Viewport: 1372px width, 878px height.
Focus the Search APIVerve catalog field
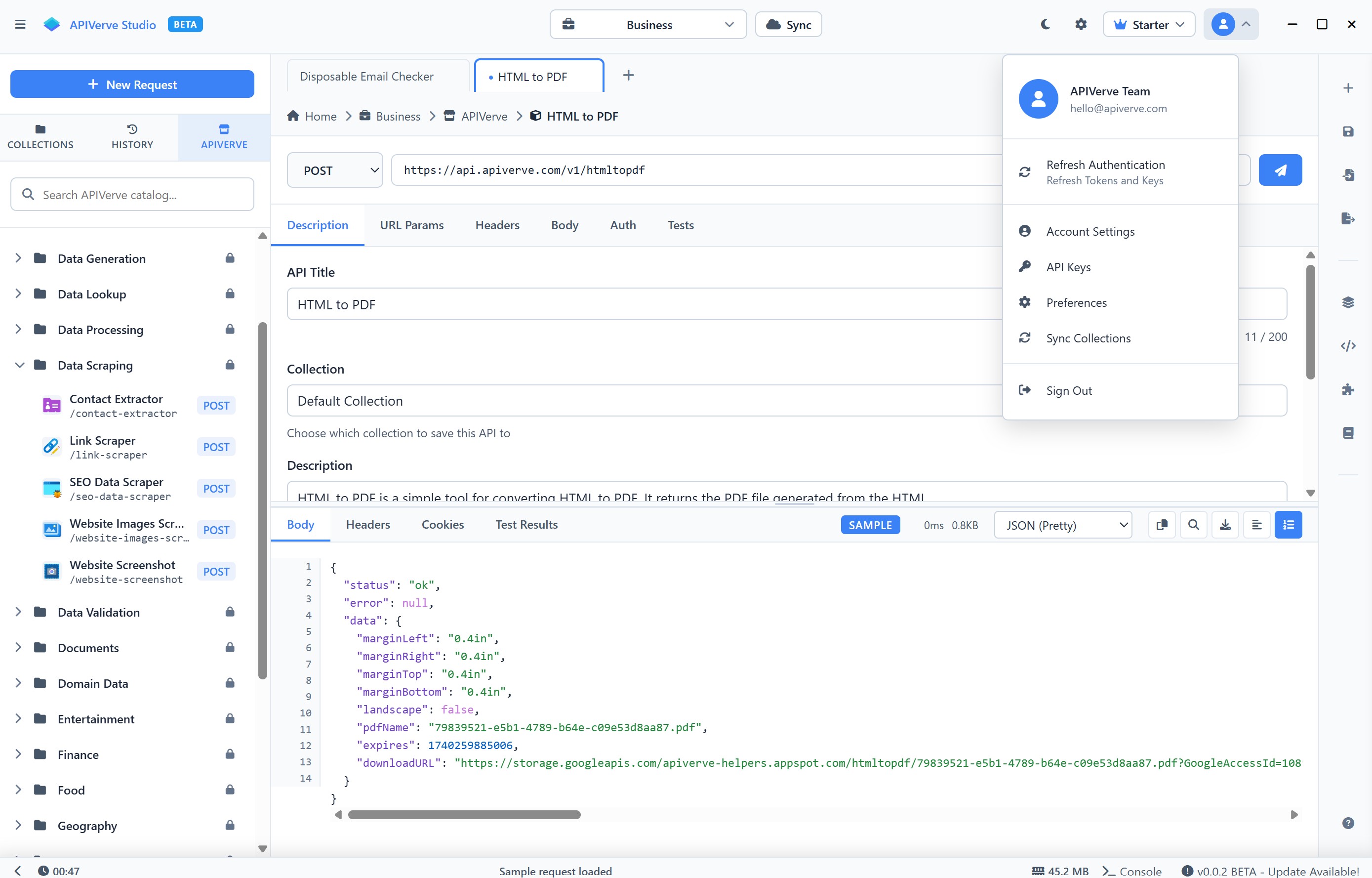point(132,194)
